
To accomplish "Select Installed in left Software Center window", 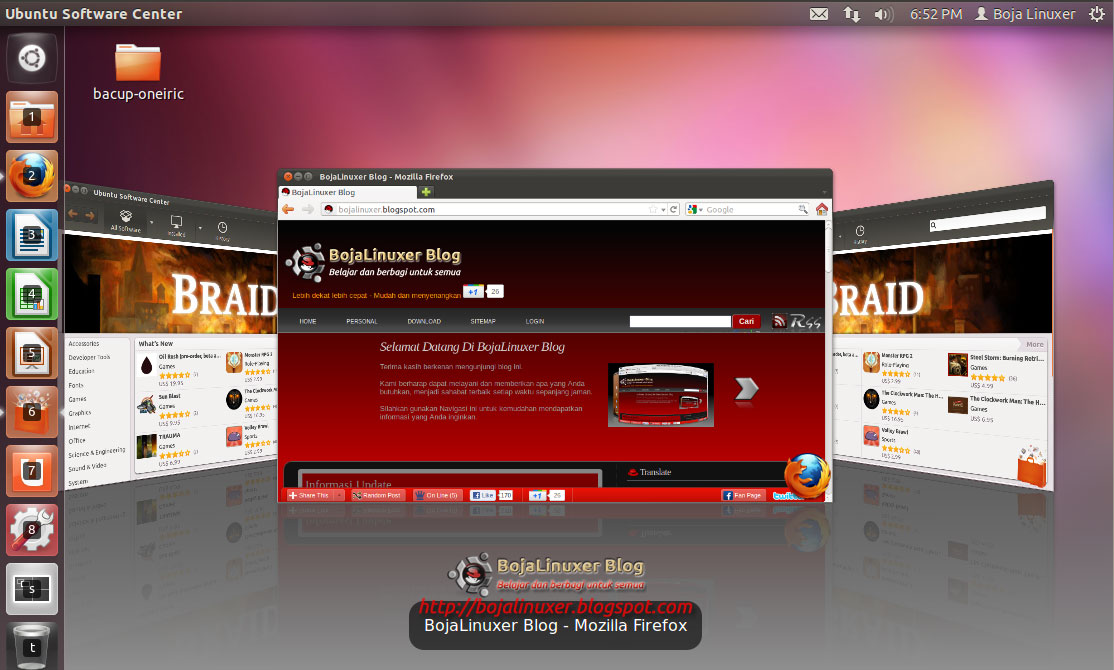I will tap(176, 227).
